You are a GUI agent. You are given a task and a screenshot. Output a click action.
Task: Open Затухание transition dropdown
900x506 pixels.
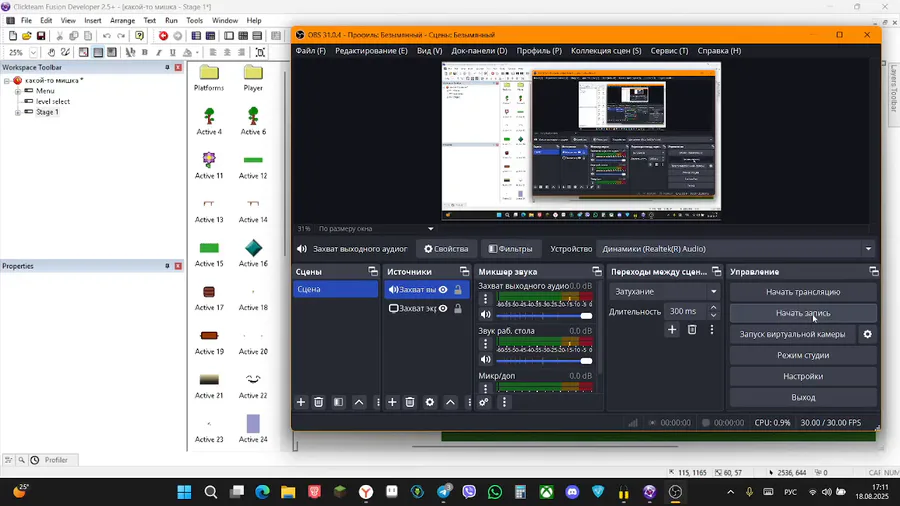pos(665,291)
